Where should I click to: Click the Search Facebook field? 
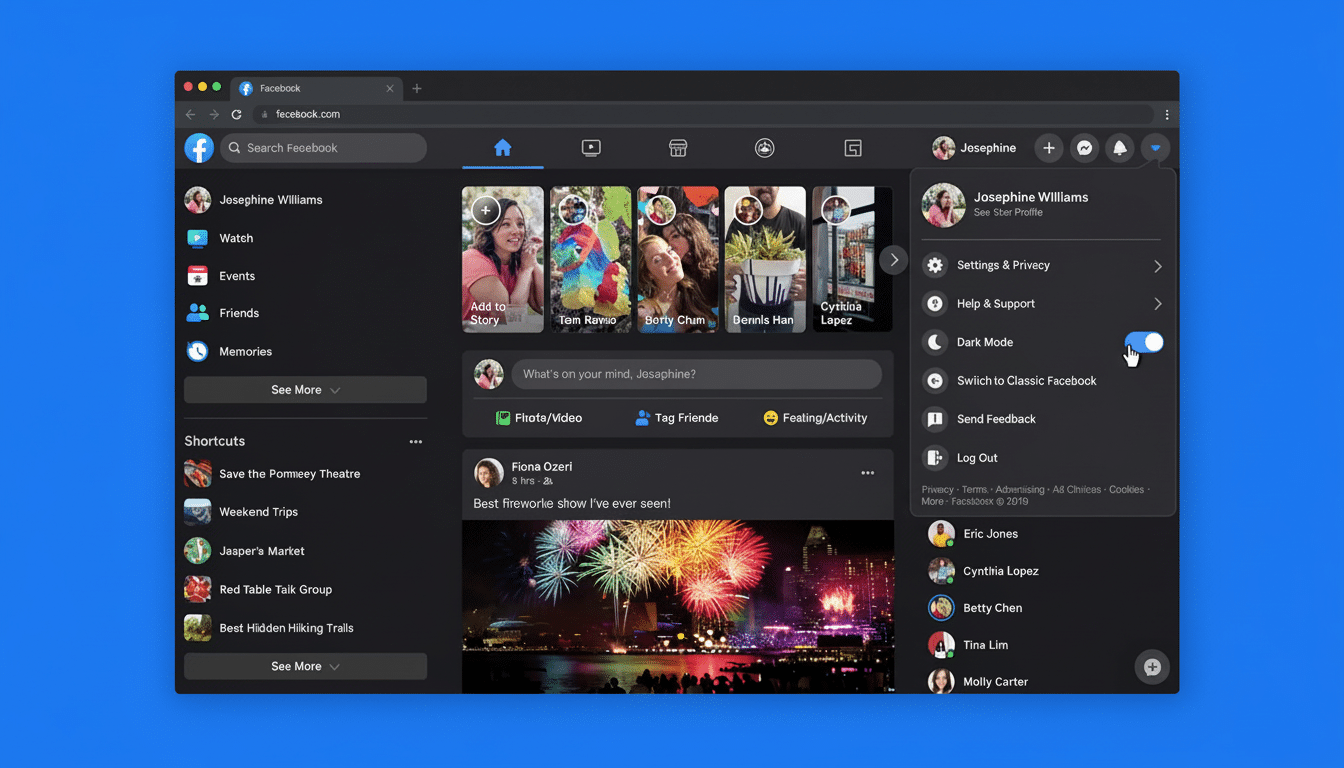(323, 147)
